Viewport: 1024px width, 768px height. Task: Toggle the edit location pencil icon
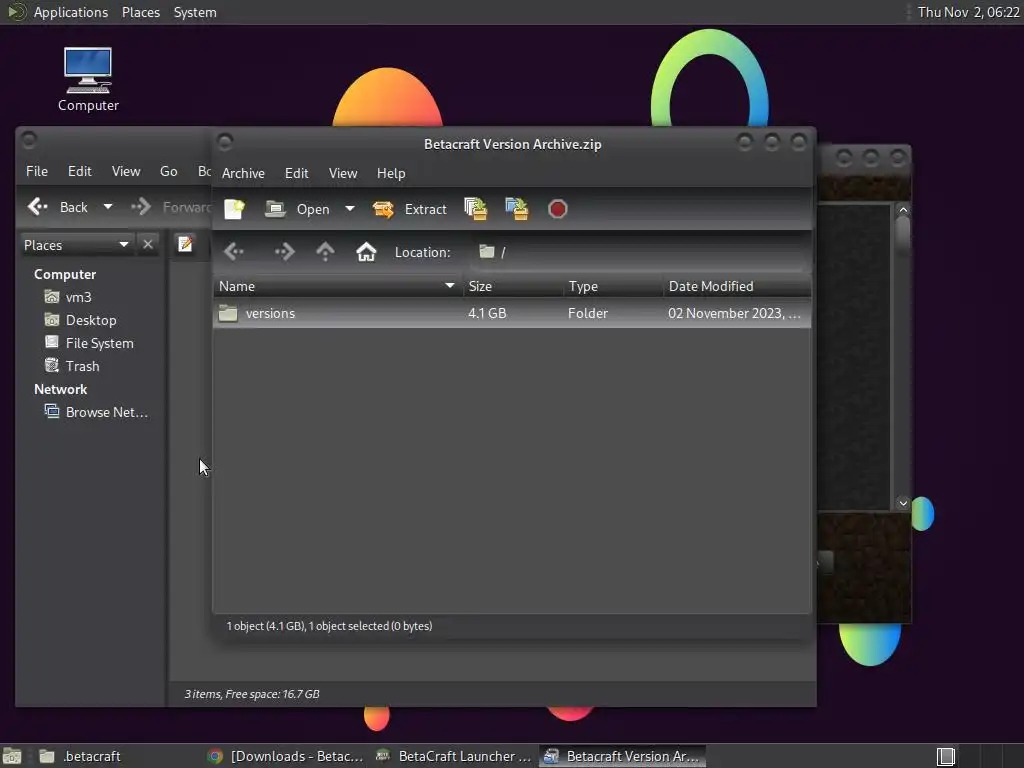click(x=185, y=244)
